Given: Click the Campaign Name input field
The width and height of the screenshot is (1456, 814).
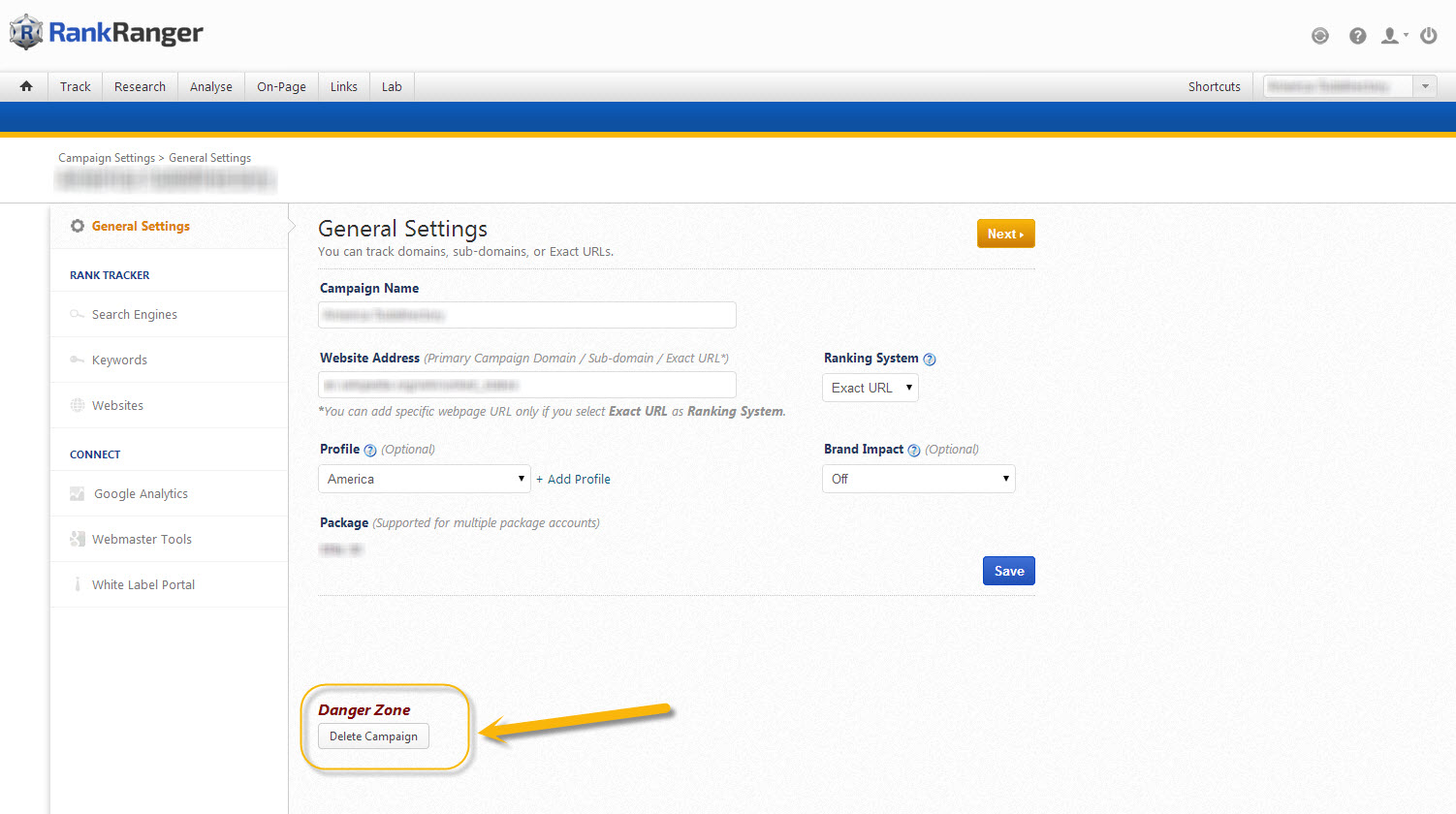Looking at the screenshot, I should coord(526,315).
